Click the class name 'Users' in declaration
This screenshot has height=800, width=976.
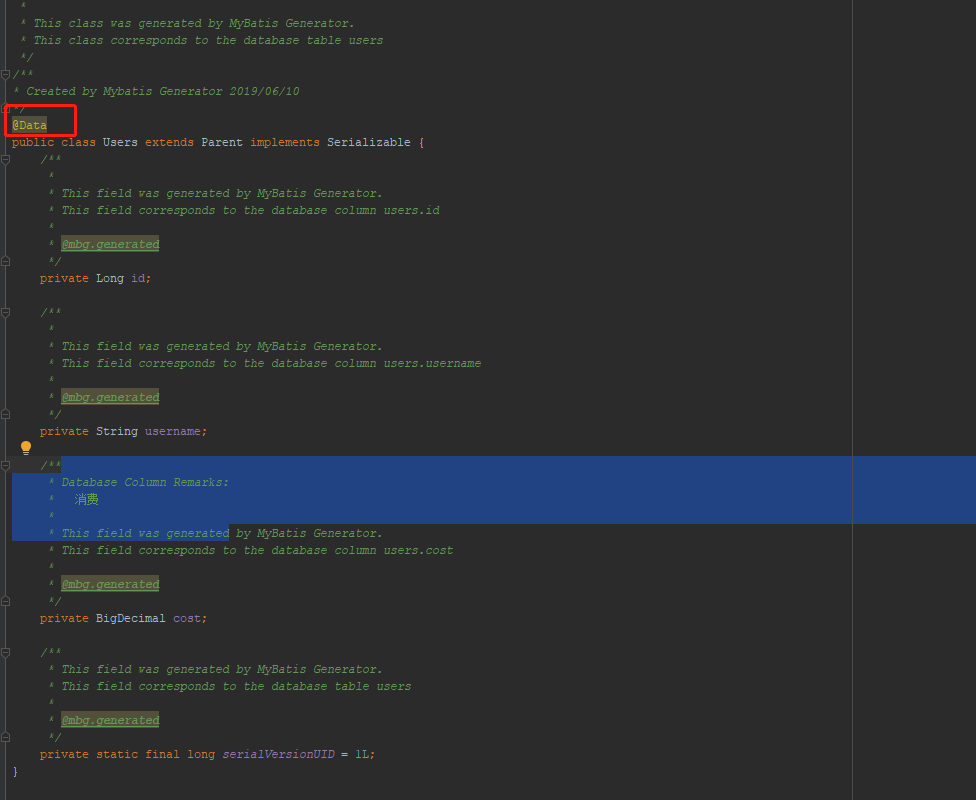[120, 143]
